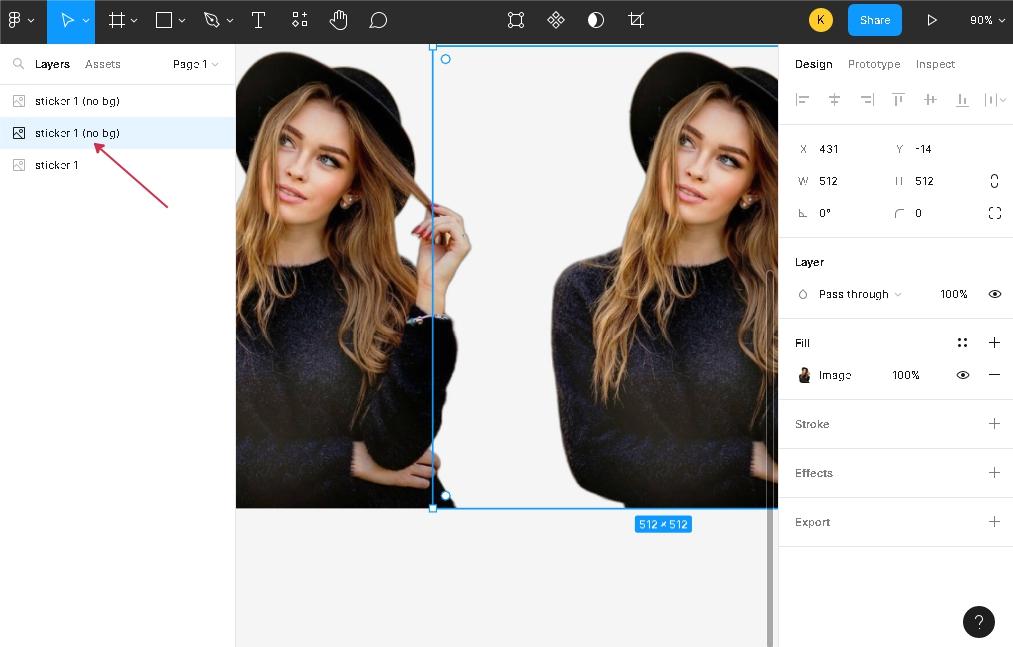
Task: Open the 90% zoom dropdown
Action: point(986,20)
